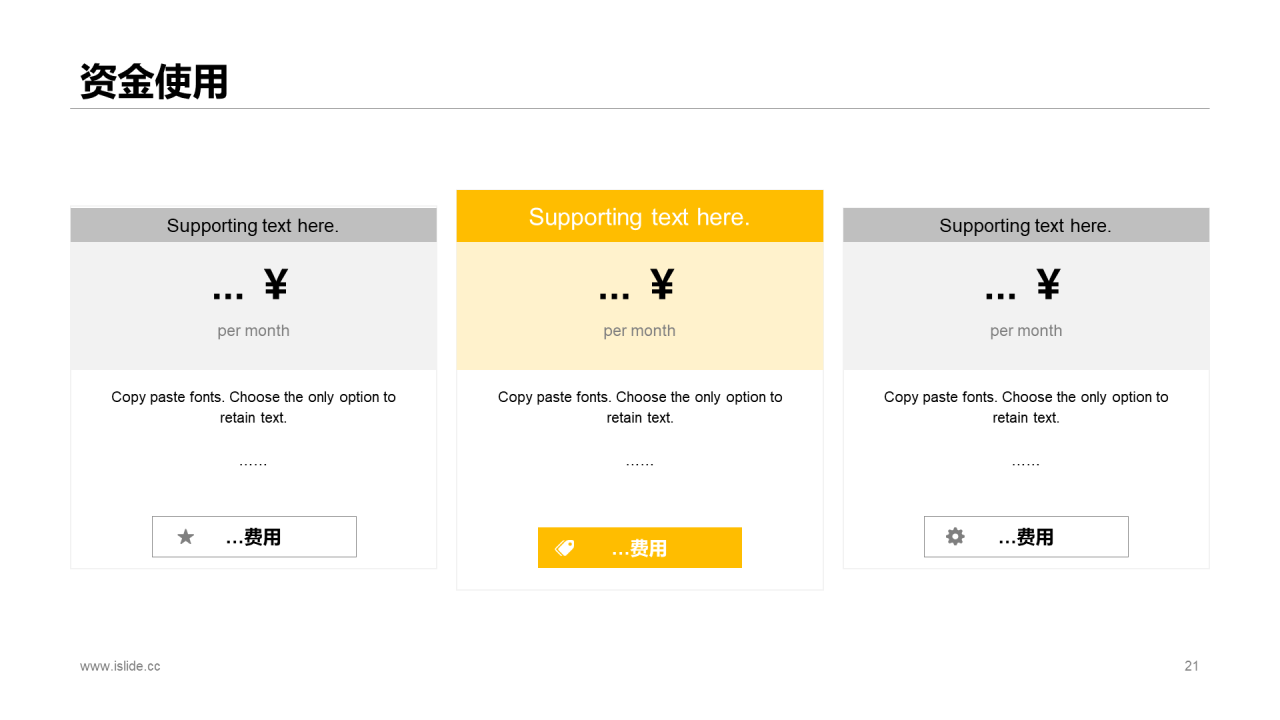Click the star icon in the left card
The width and height of the screenshot is (1280, 720).
coord(186,537)
